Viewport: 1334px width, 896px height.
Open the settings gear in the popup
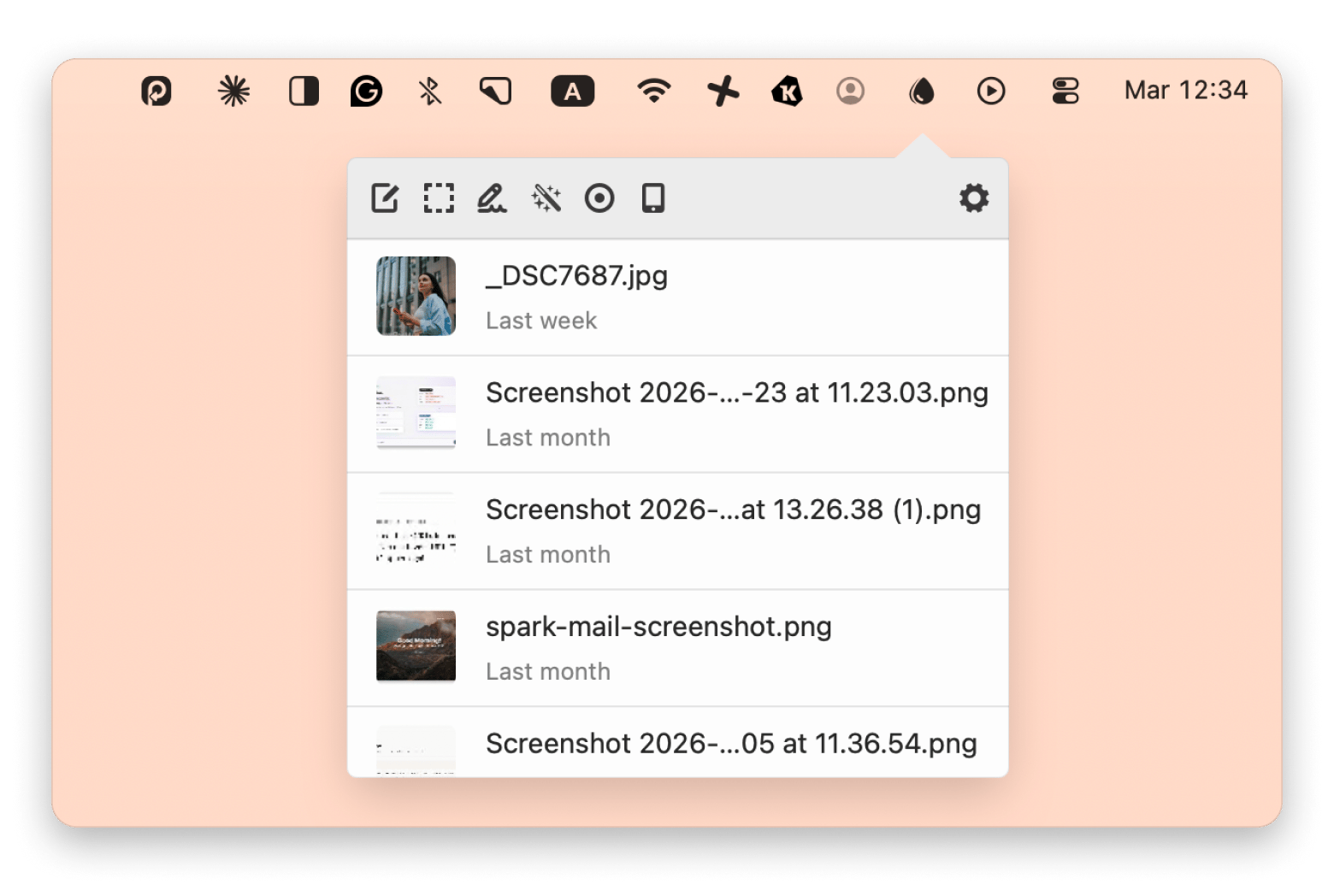pos(973,198)
